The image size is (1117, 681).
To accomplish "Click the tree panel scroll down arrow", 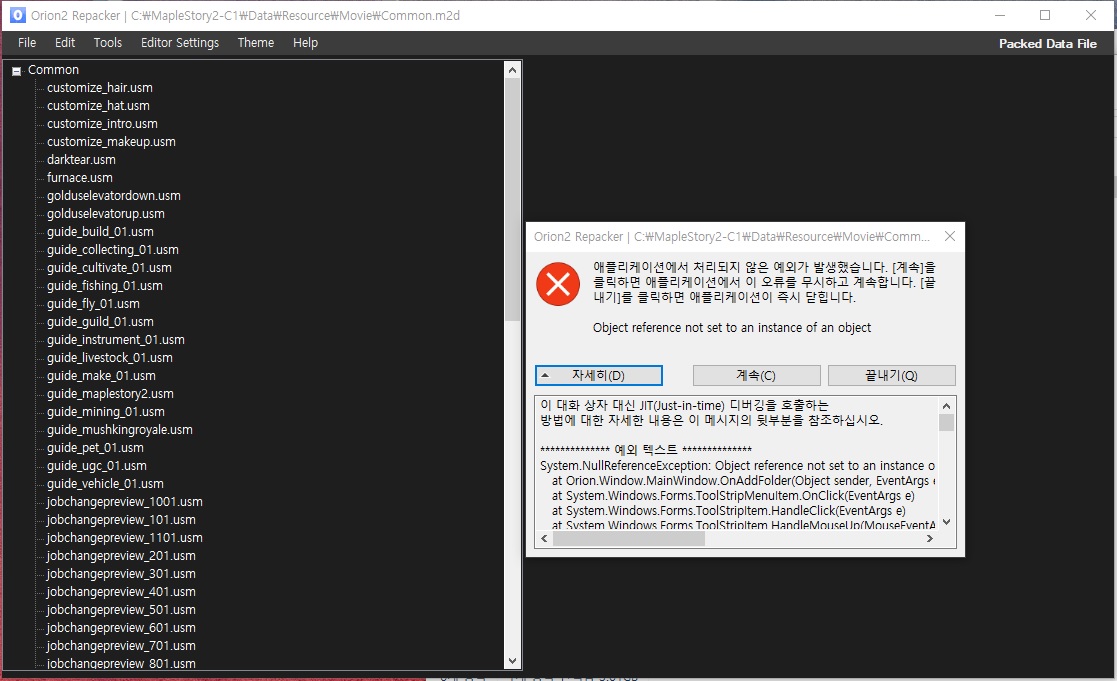I will point(512,660).
